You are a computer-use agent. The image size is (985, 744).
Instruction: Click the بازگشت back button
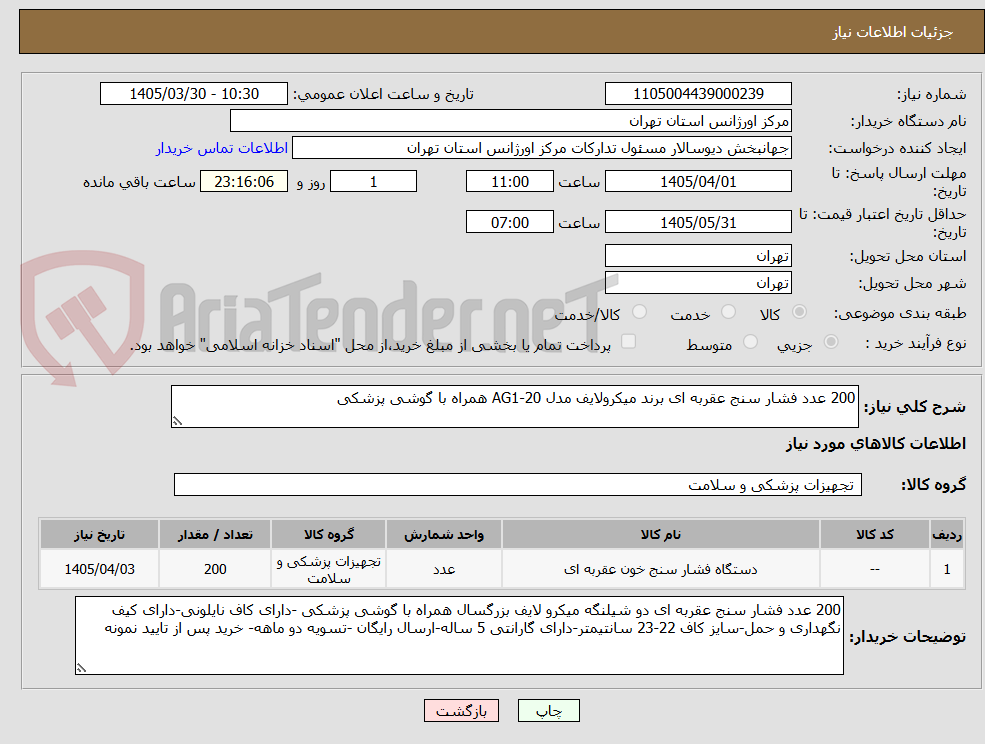tap(461, 711)
